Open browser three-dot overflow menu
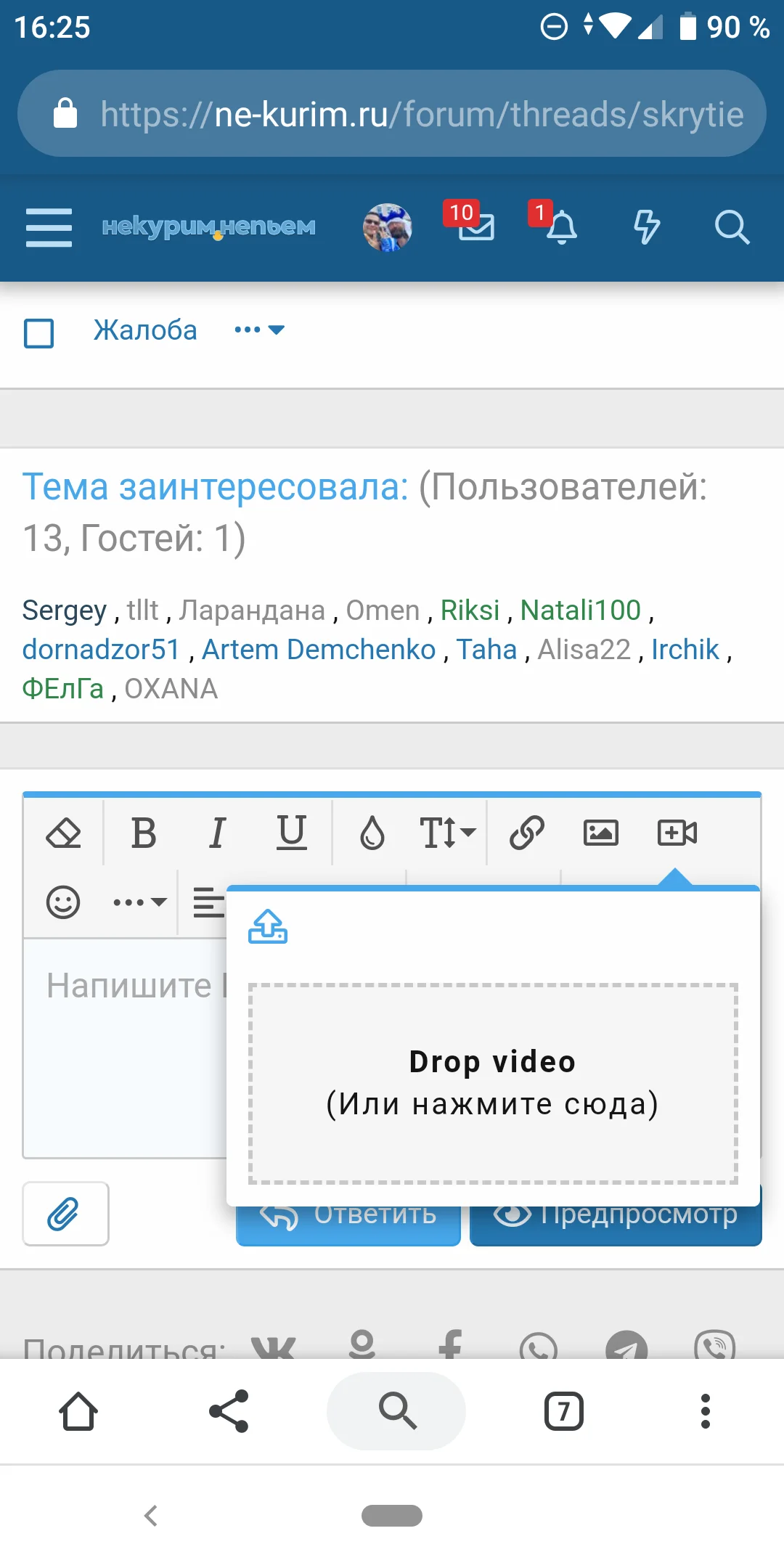The height and width of the screenshot is (1568, 784). click(706, 1411)
